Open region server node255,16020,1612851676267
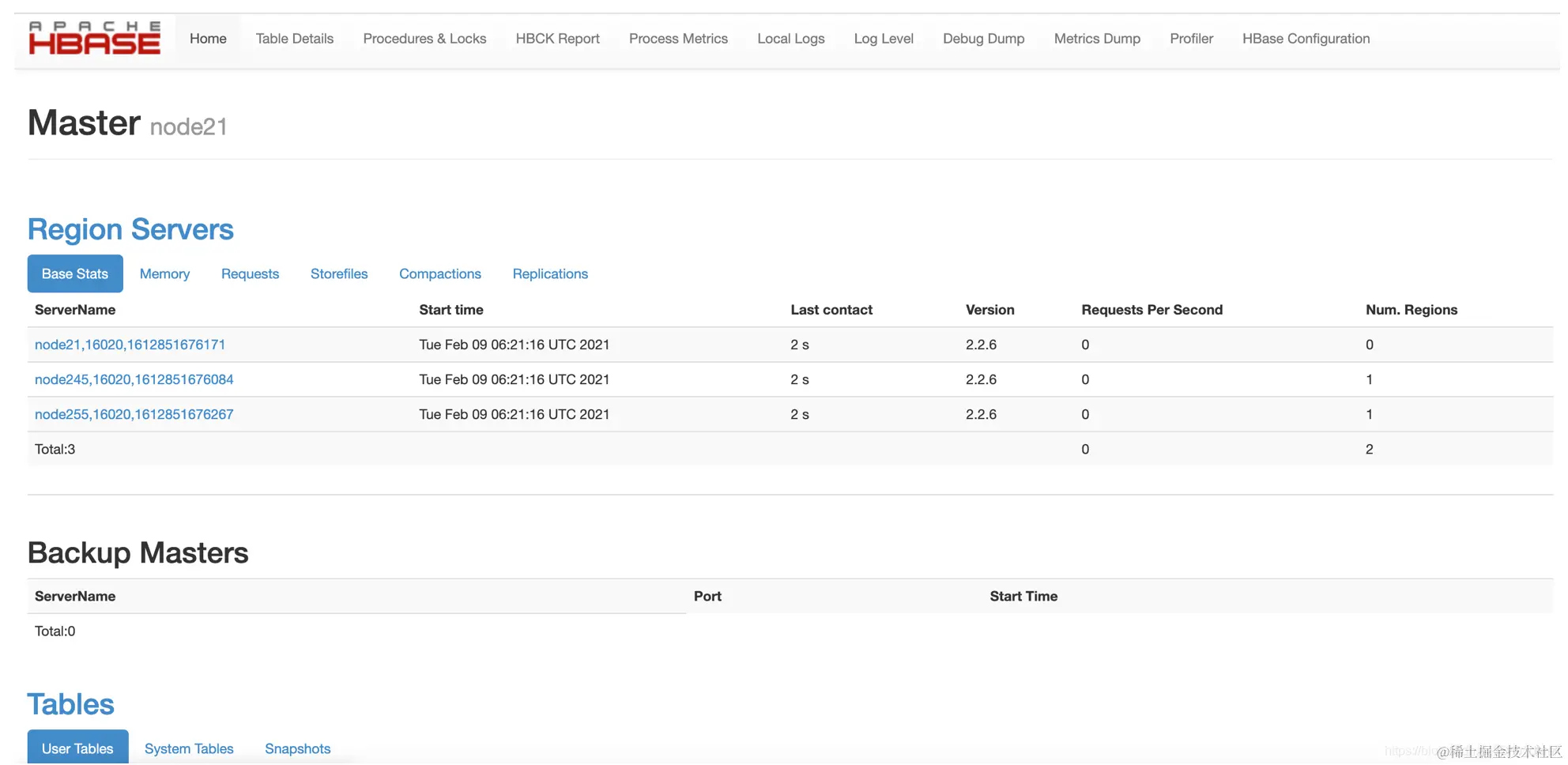The image size is (1568, 765). click(134, 414)
